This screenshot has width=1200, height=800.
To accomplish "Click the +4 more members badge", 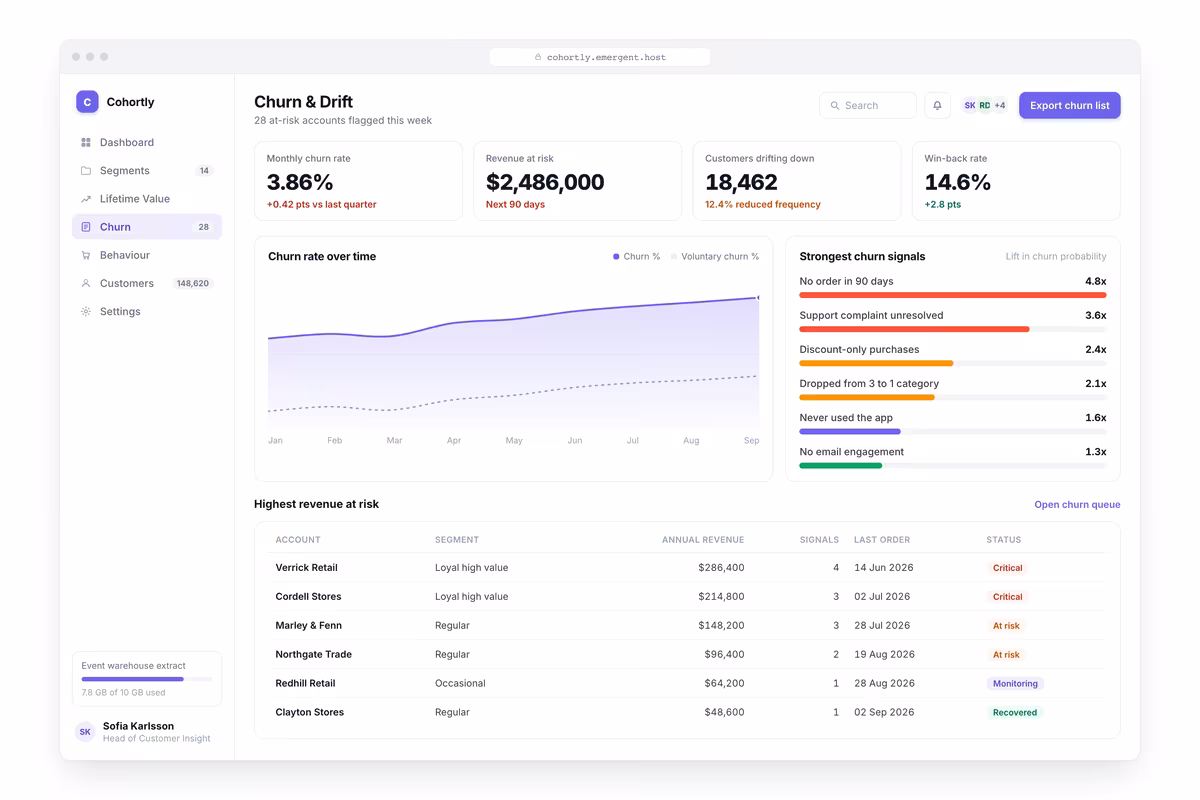I will coord(1000,105).
